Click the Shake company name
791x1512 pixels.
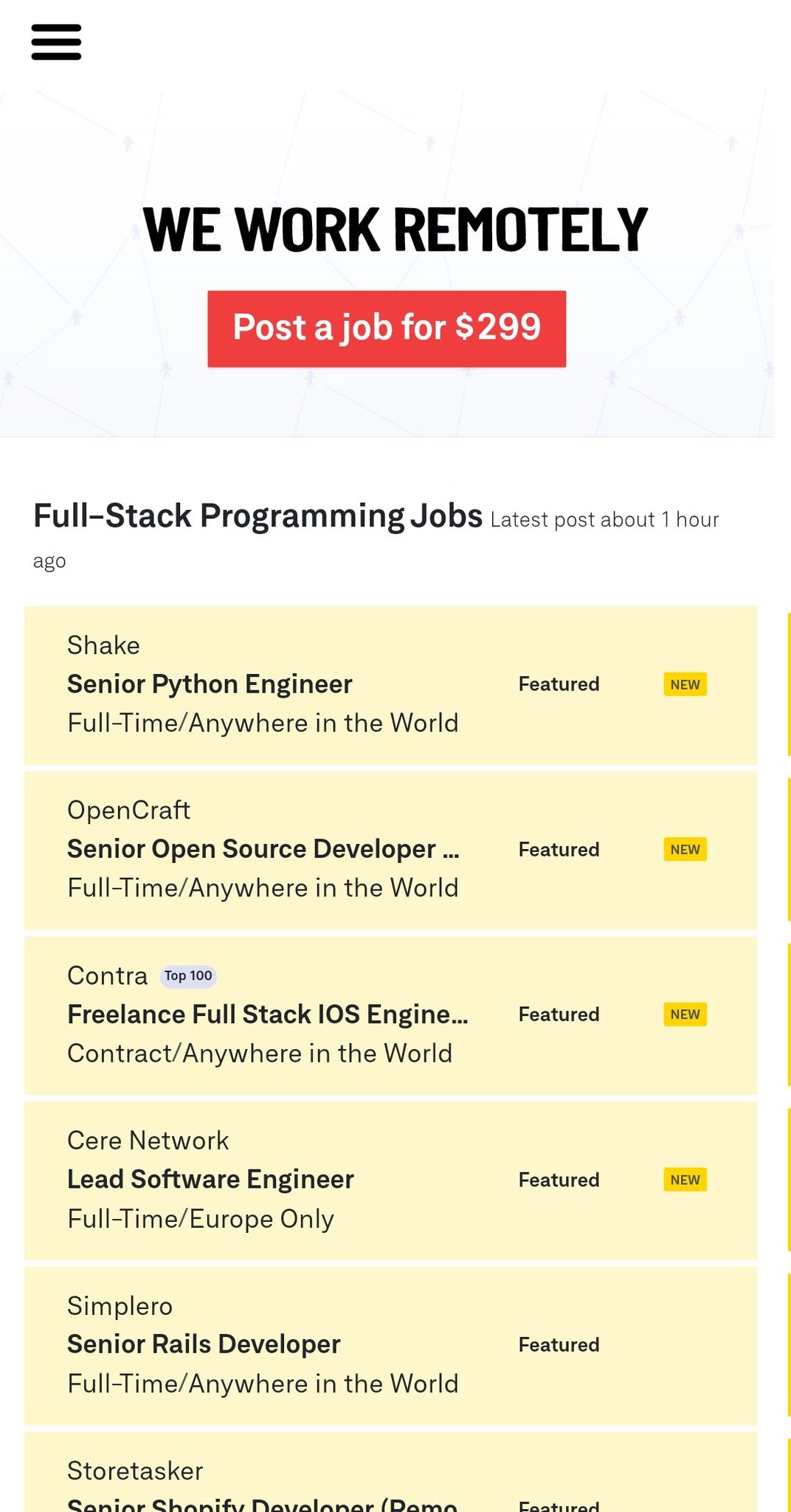tap(103, 645)
